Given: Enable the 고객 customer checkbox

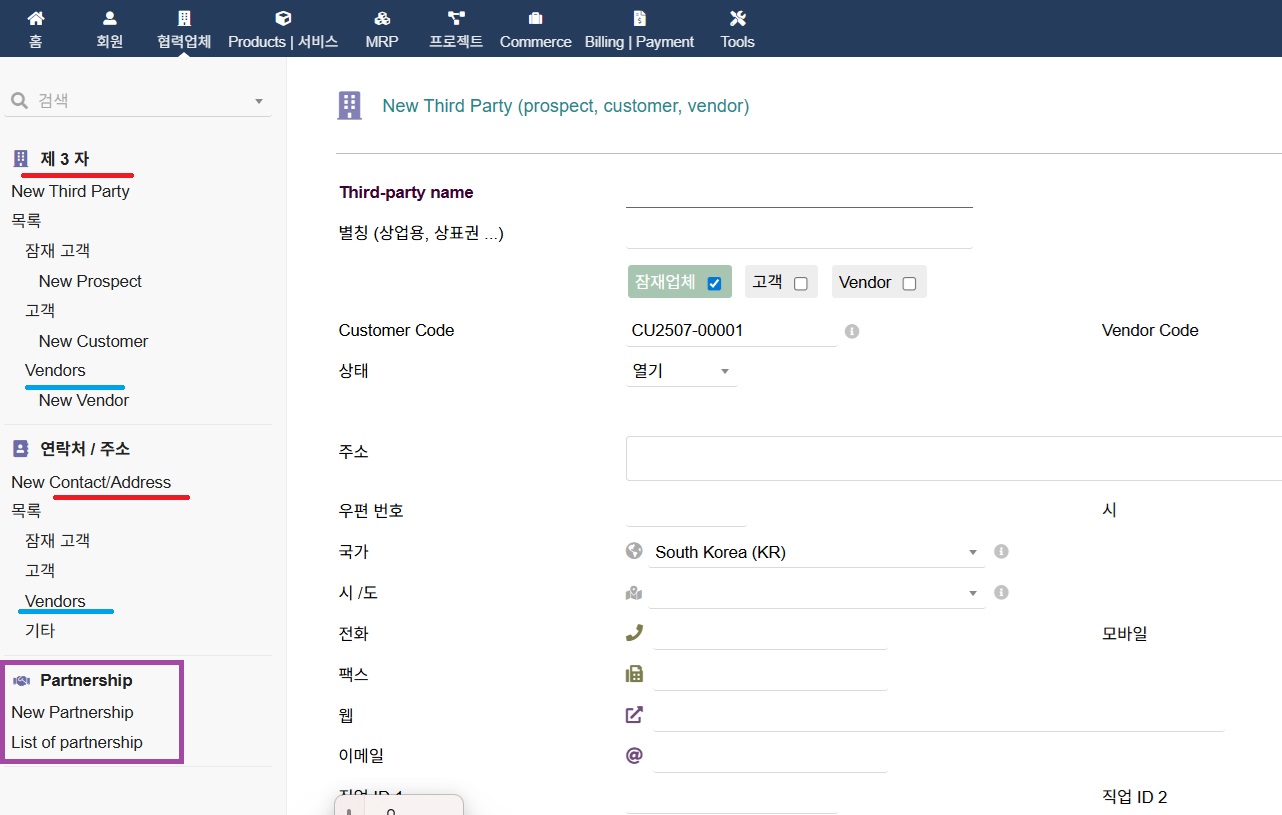Looking at the screenshot, I should (800, 283).
